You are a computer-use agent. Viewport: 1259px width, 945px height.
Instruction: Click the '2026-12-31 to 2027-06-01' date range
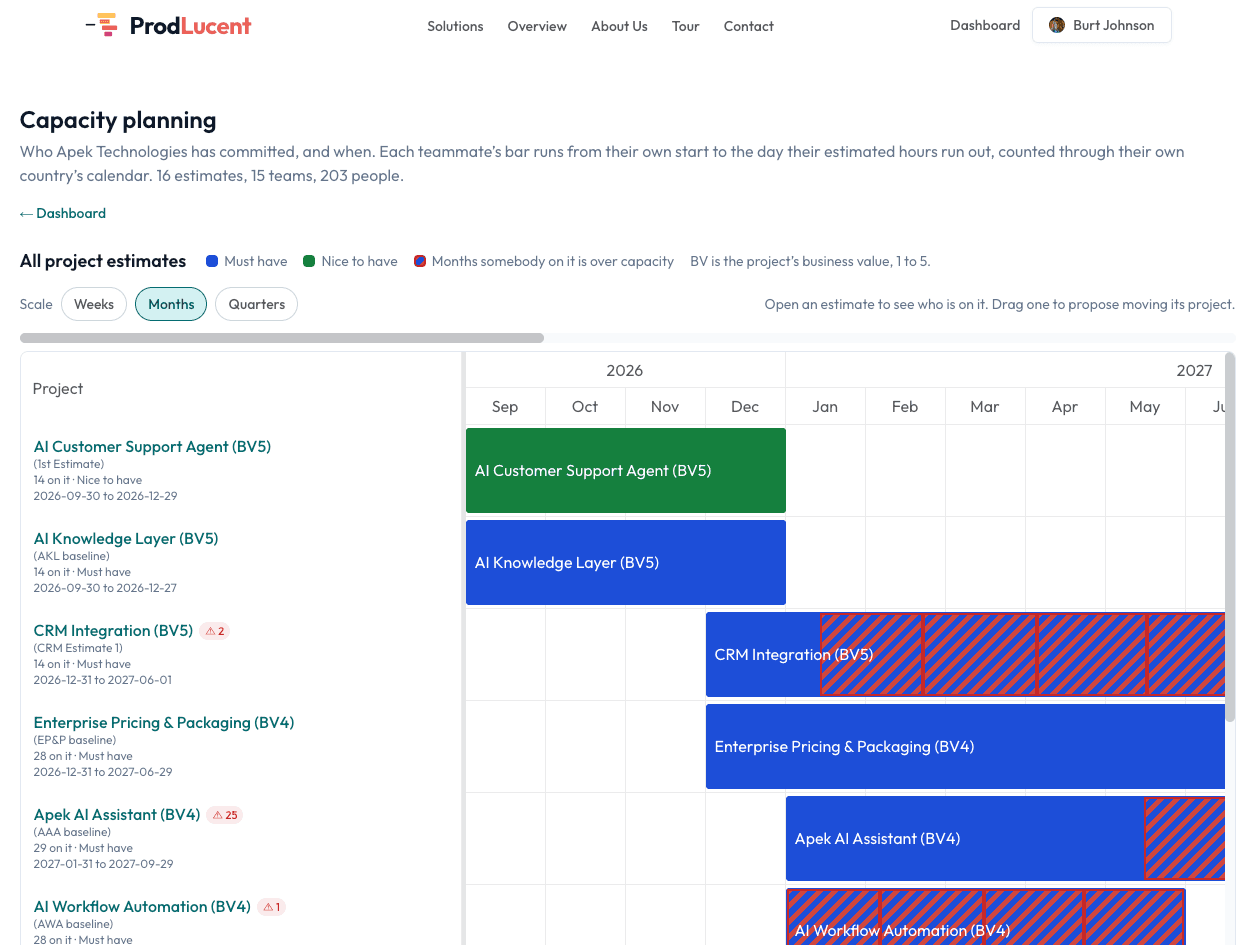(x=103, y=680)
